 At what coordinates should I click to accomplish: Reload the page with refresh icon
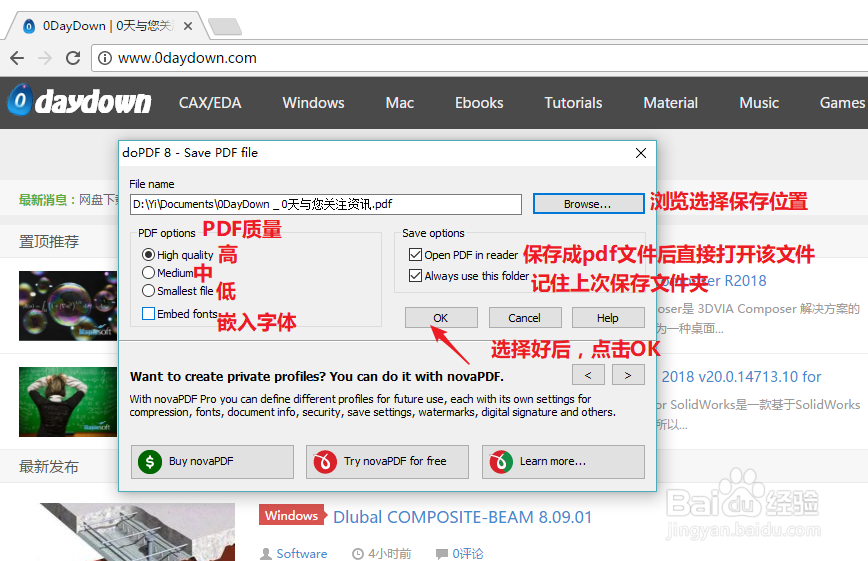coord(73,58)
